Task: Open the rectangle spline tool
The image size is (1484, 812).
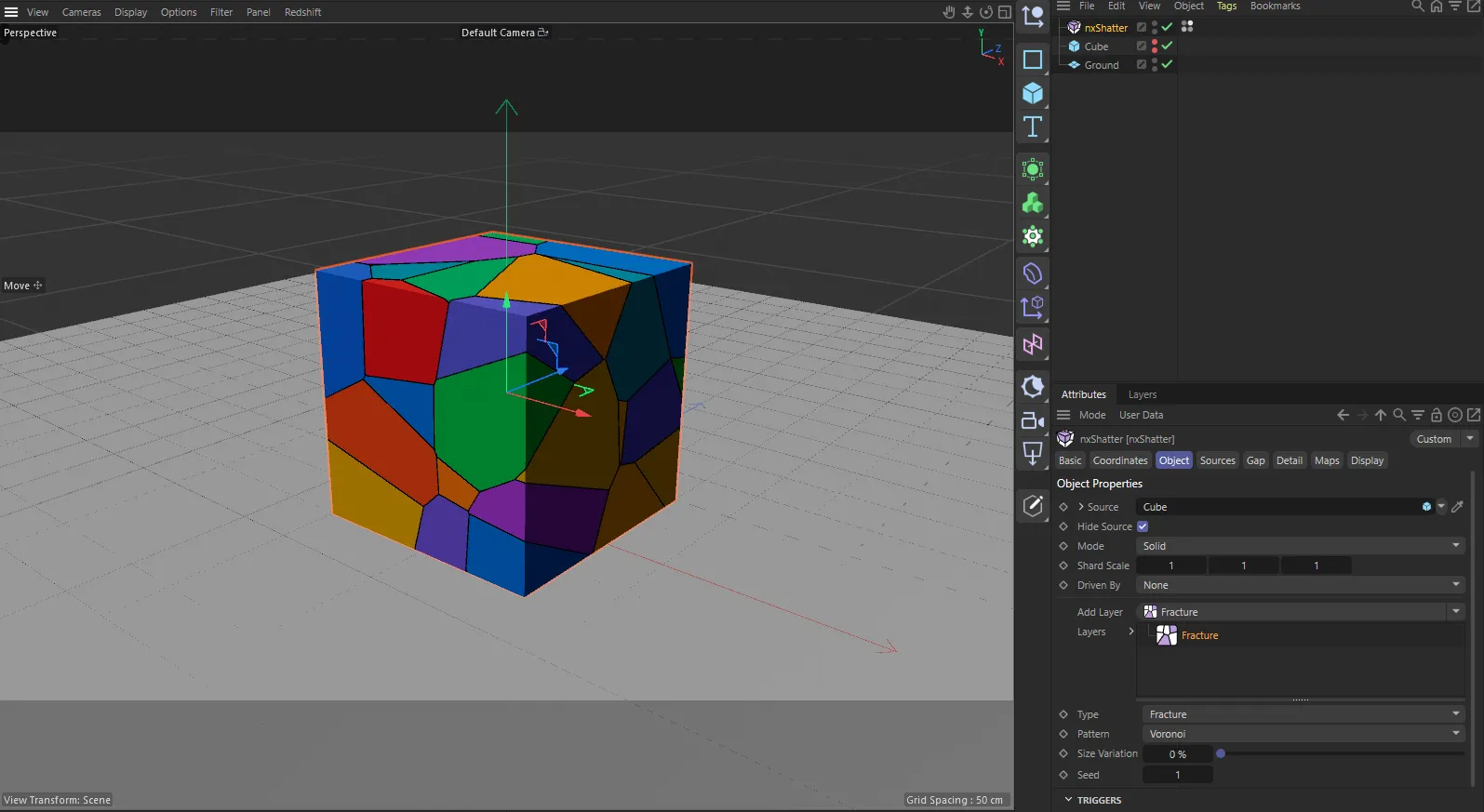Action: pyautogui.click(x=1033, y=60)
